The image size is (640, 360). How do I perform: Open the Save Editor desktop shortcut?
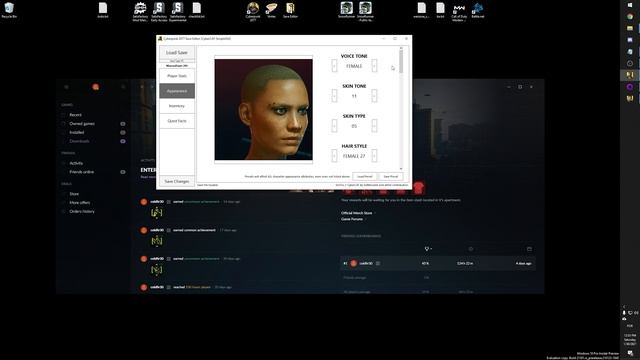(x=290, y=10)
